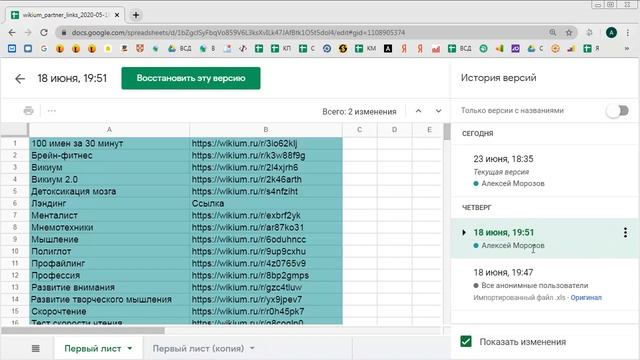This screenshot has height=360, width=640.
Task: Click cell Менталист
Action: coord(109,216)
